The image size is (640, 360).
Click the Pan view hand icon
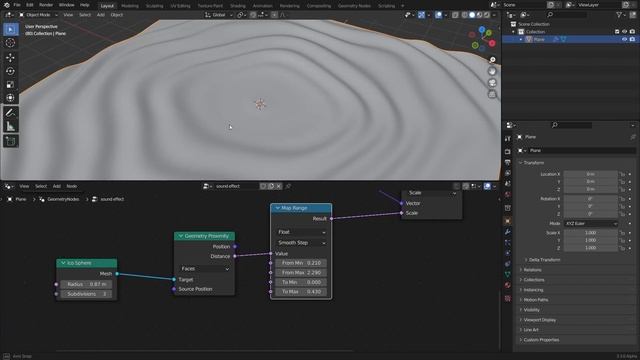coord(492,71)
